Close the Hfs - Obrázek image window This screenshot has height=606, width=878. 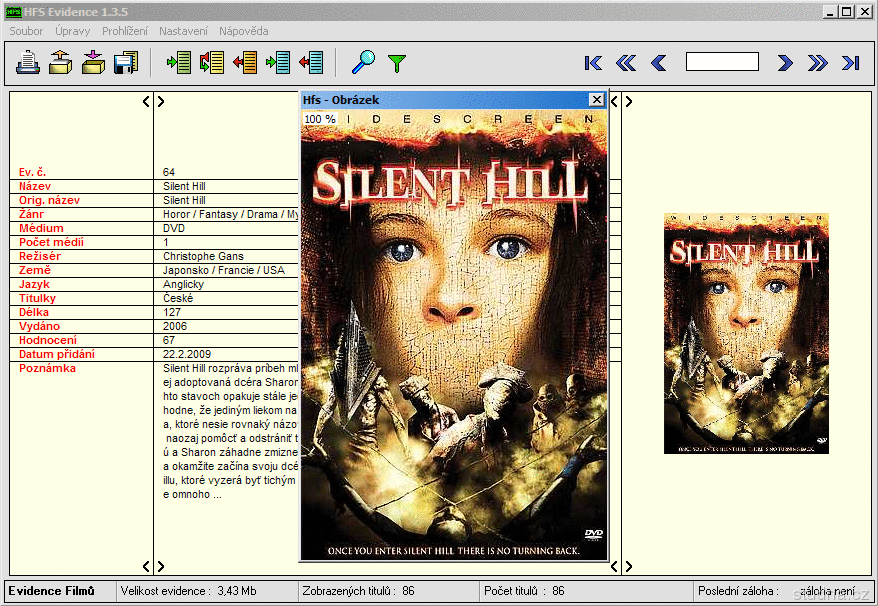pyautogui.click(x=597, y=100)
